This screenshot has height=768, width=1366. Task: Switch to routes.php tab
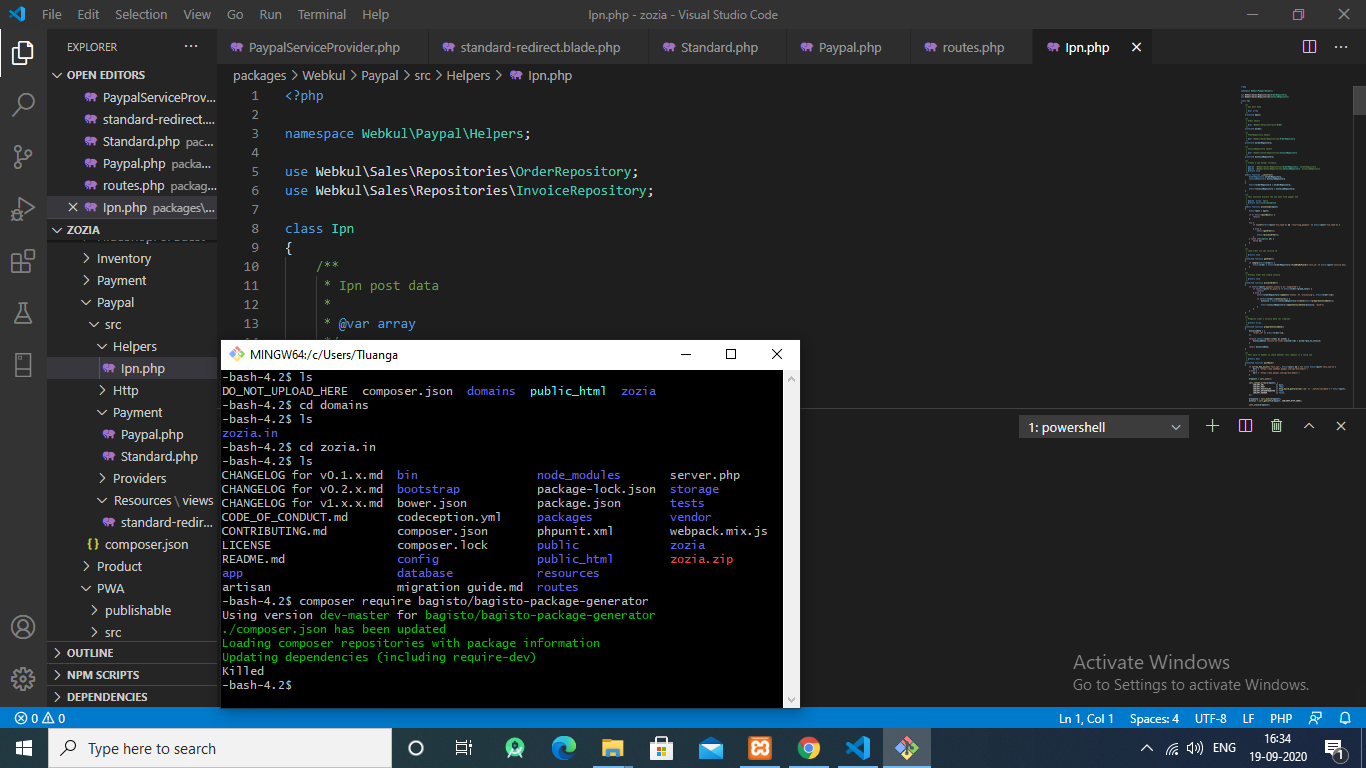coord(972,47)
